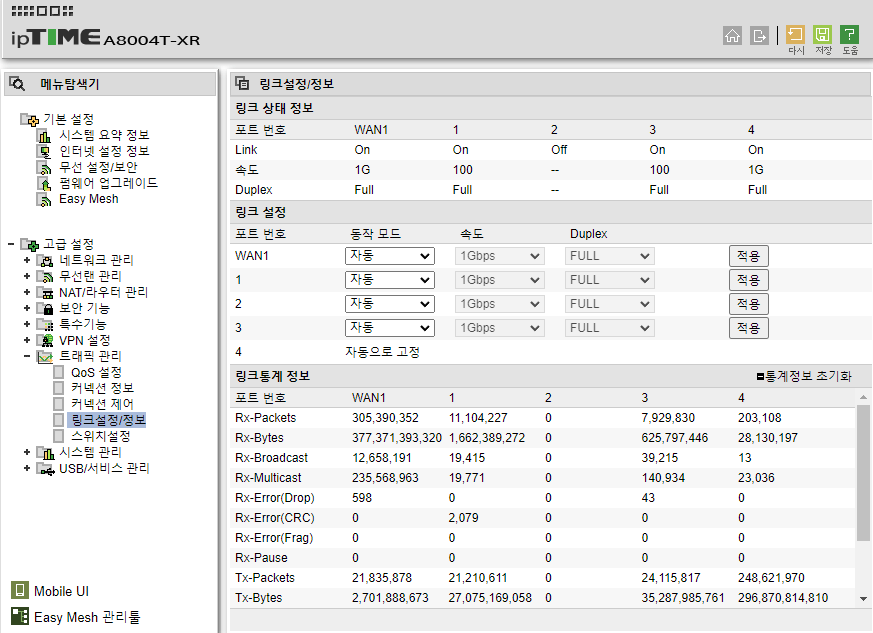Expand 시스템 관리 tree node
The width and height of the screenshot is (873, 633).
click(27, 452)
